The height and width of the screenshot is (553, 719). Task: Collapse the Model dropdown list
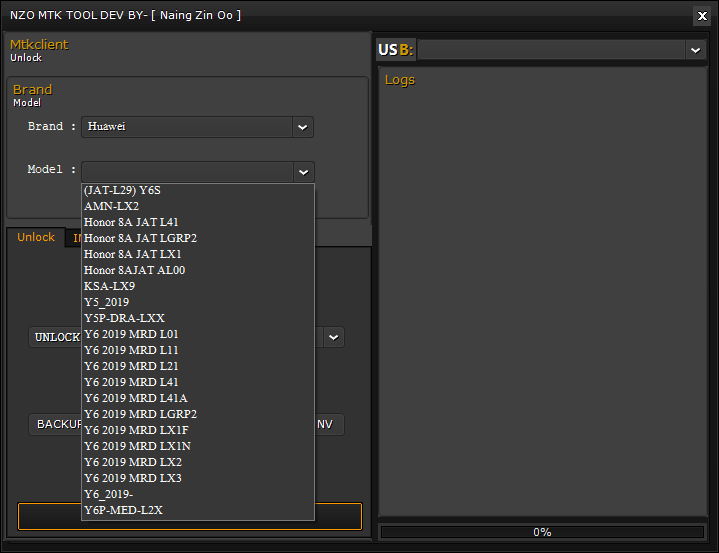[303, 172]
